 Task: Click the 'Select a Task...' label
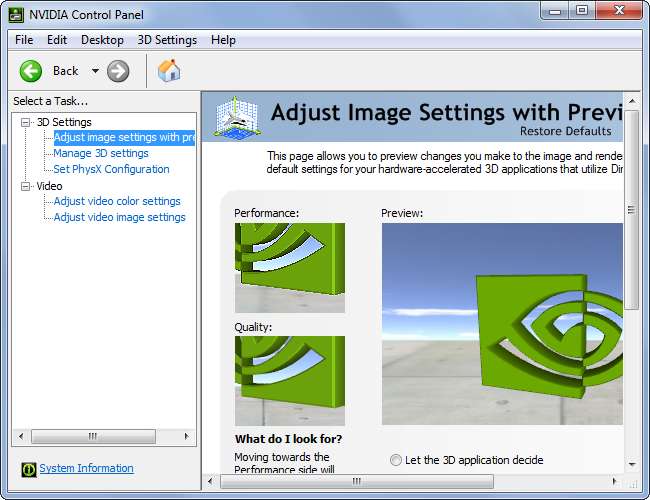click(x=51, y=101)
